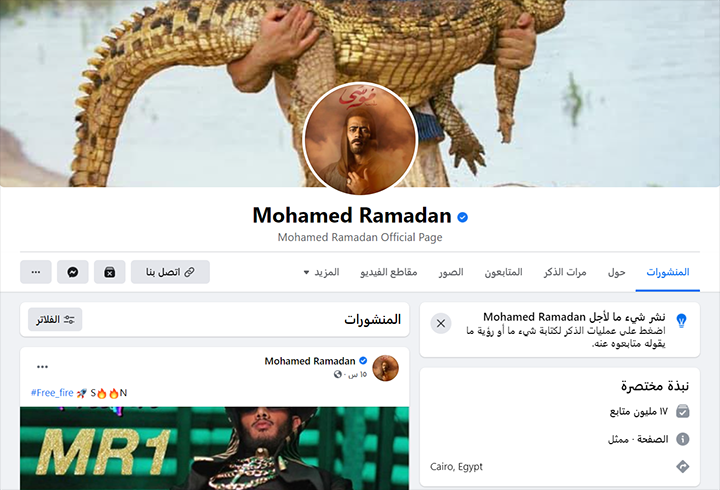The width and height of the screenshot is (720, 490).
Task: Click the اتصل بنا contact button
Action: click(x=170, y=272)
